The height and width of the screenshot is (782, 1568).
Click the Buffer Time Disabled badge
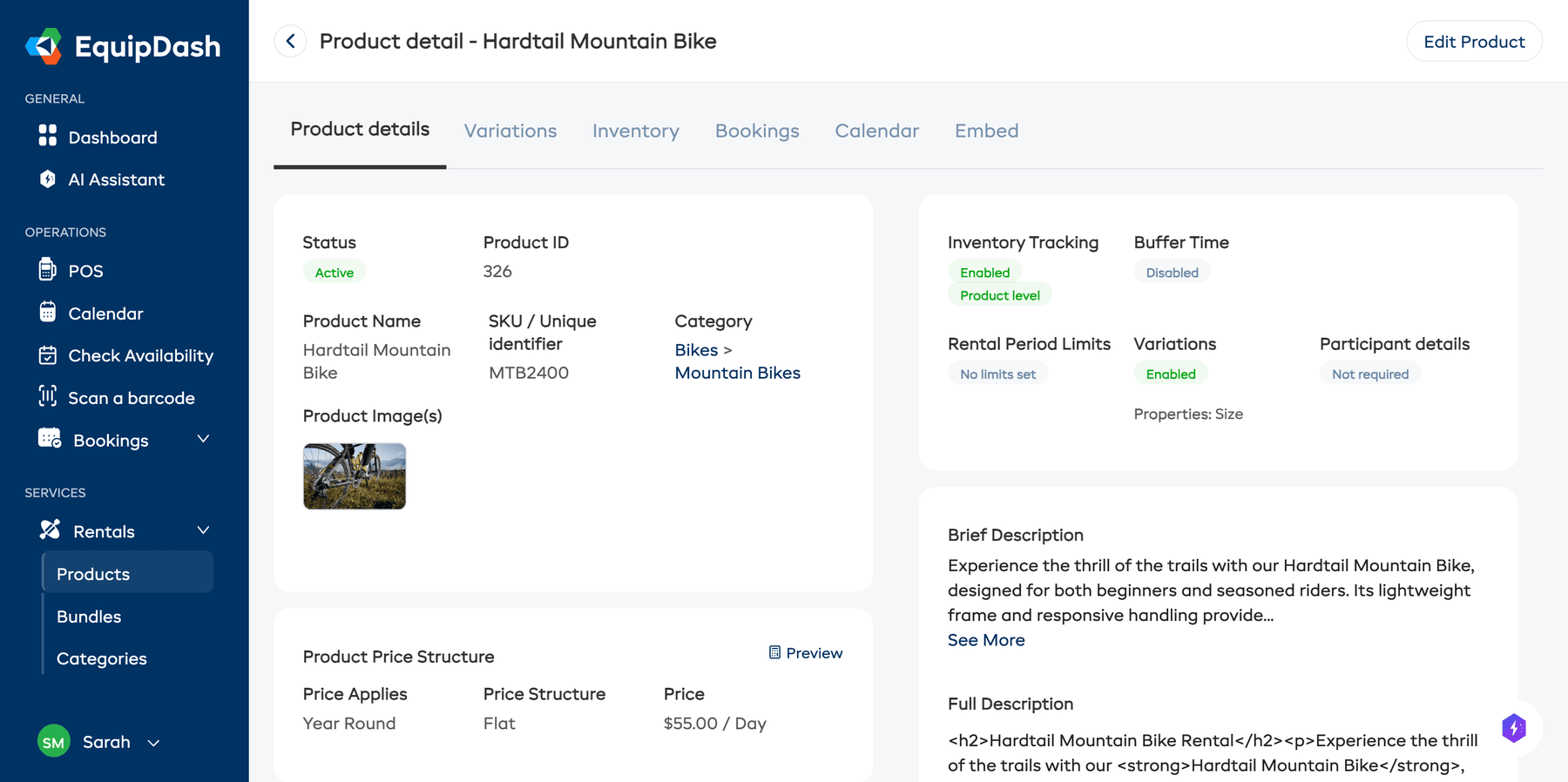click(x=1173, y=272)
